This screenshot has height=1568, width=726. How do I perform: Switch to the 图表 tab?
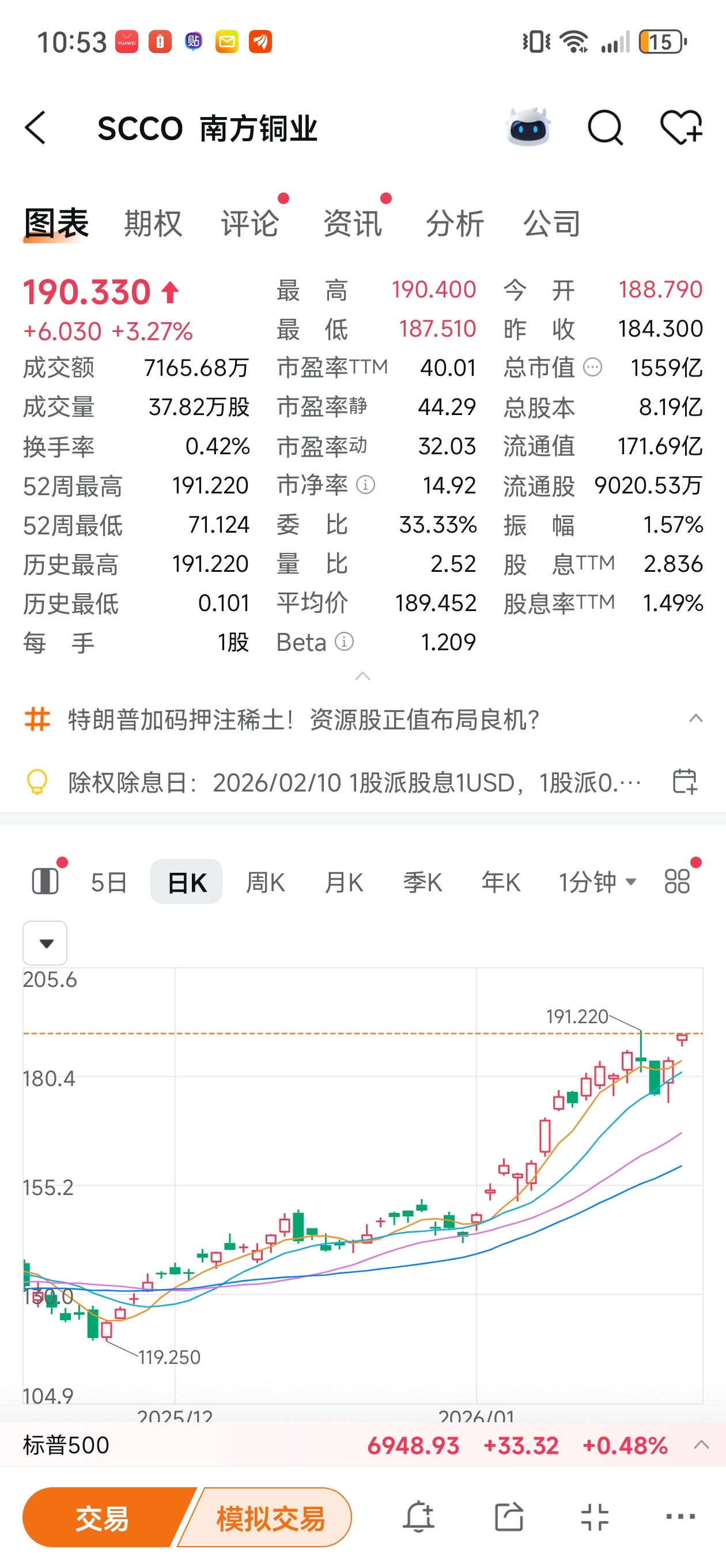pos(56,224)
